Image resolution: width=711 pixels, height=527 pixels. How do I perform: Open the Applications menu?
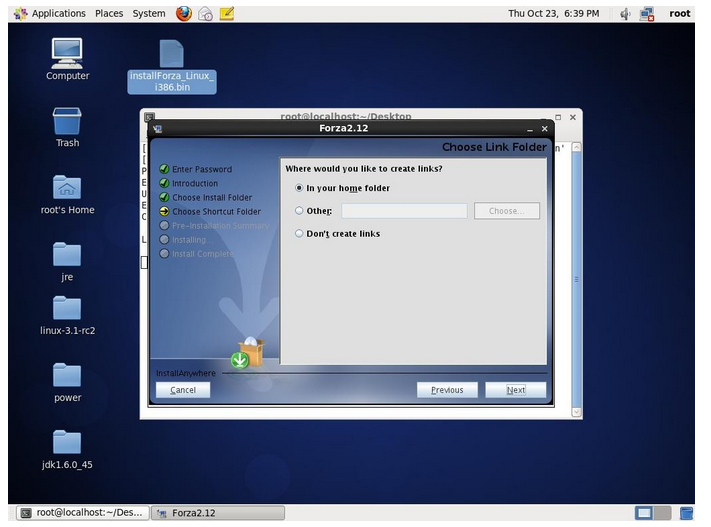(x=58, y=14)
